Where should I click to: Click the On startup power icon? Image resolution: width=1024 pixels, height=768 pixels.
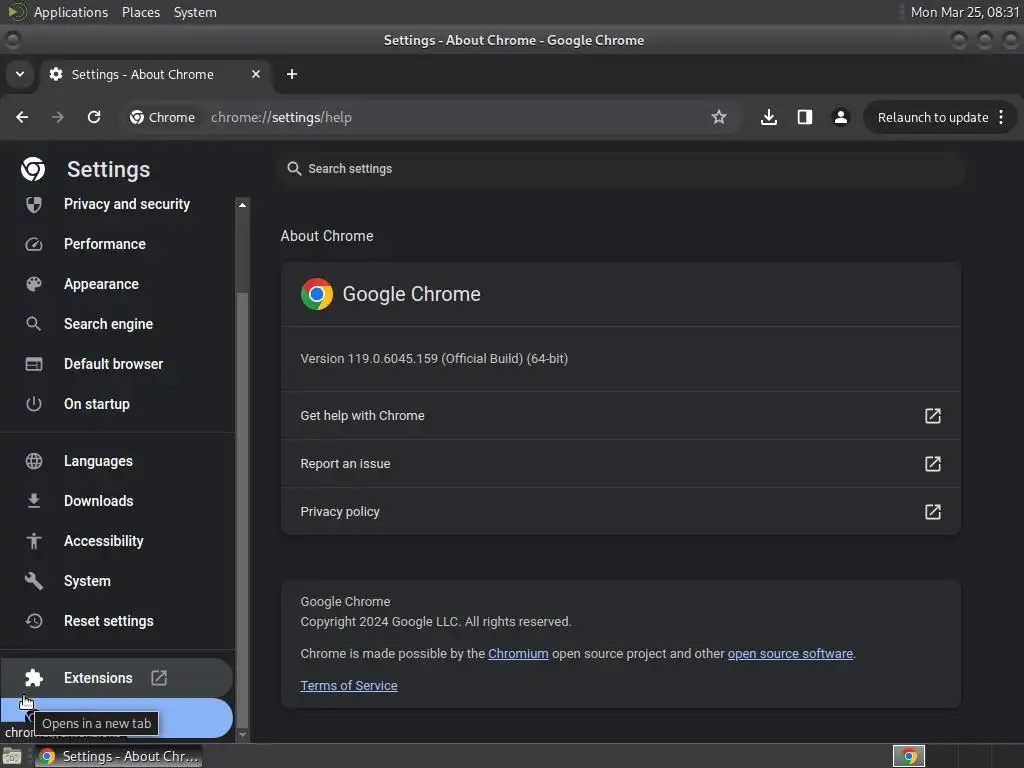pos(33,404)
